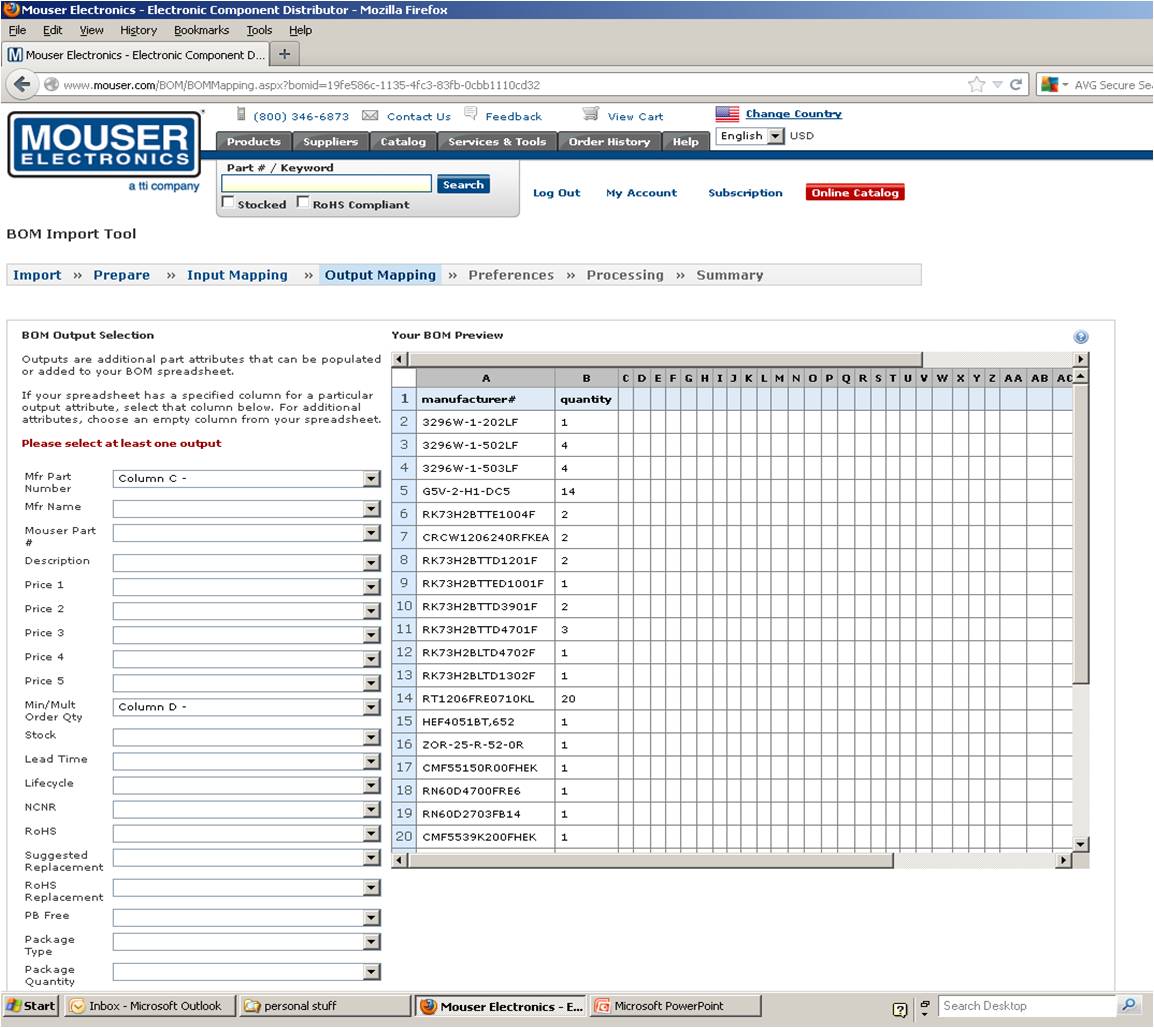Open the Mouser Part # dropdown
The height and width of the screenshot is (1028, 1154).
[247, 534]
